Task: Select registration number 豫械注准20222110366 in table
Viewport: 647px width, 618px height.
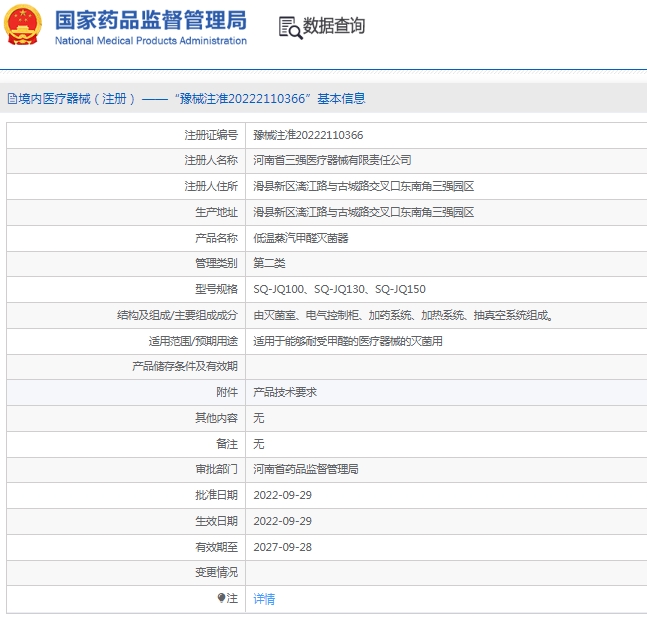Action: [x=308, y=135]
